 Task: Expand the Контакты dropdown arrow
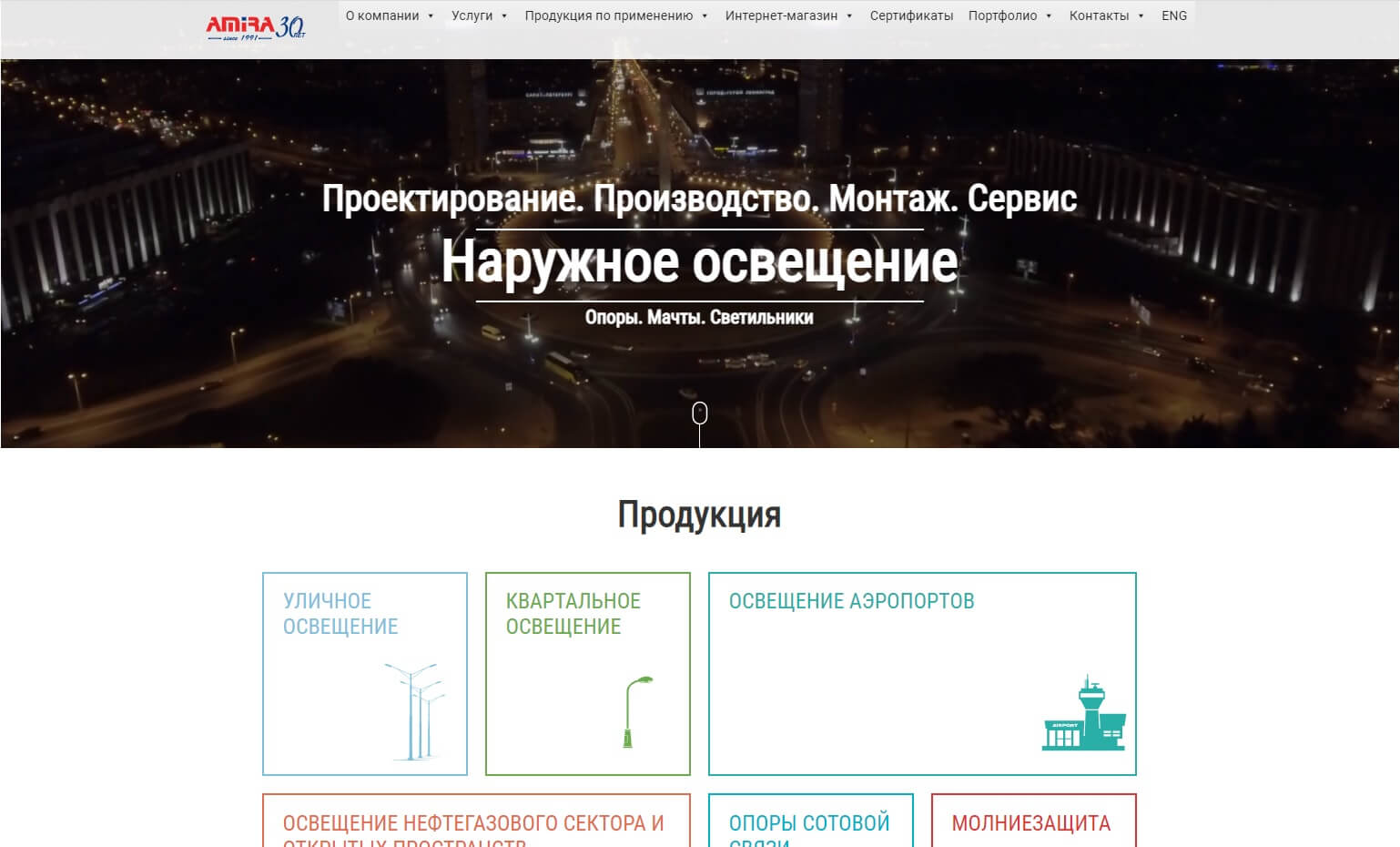click(1141, 16)
